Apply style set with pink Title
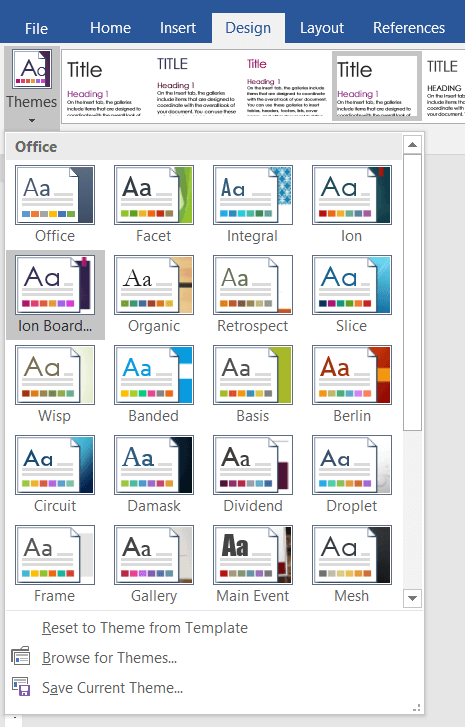 pyautogui.click(x=286, y=86)
